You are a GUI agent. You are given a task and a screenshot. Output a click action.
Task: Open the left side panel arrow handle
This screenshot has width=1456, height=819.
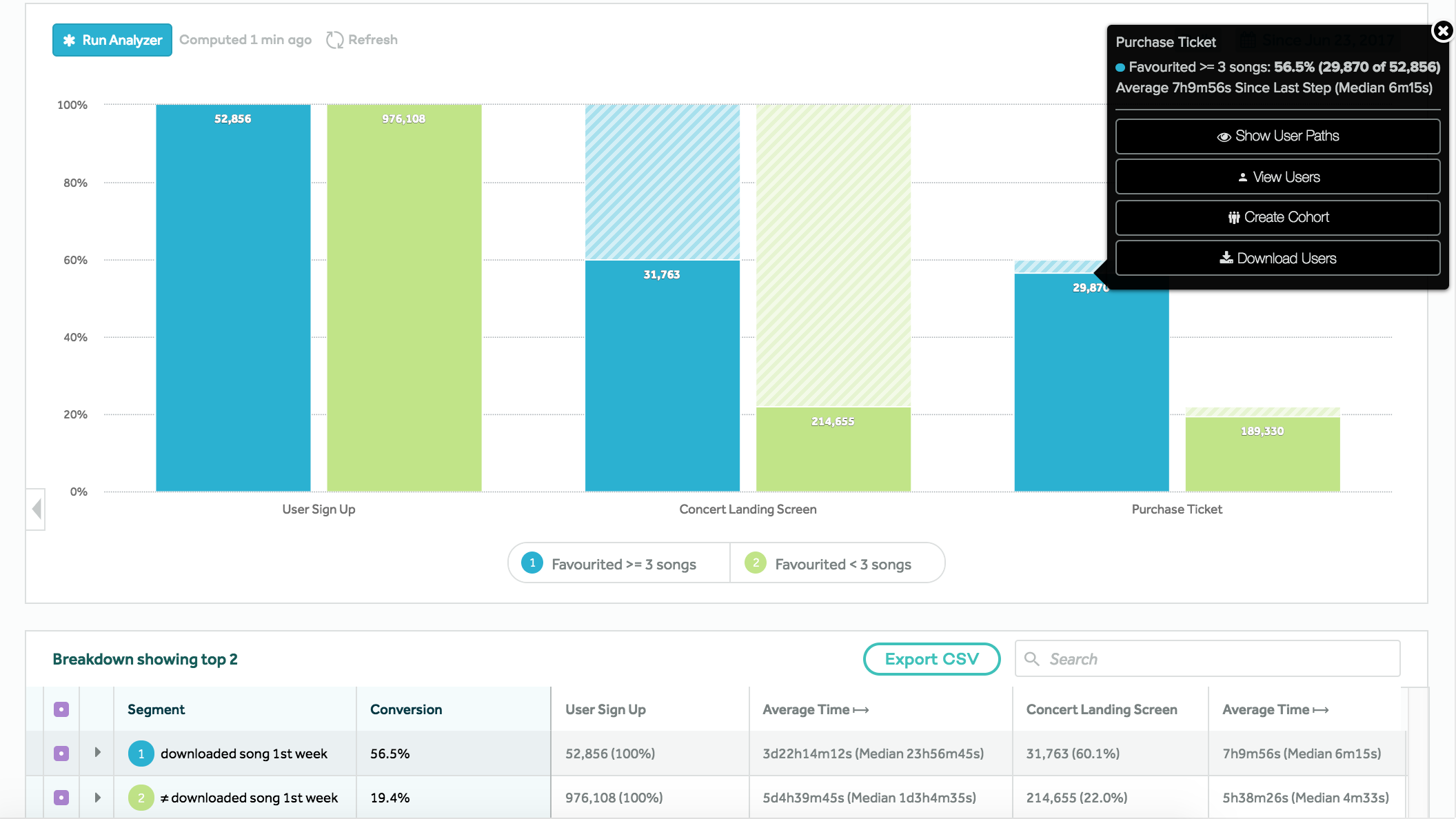(x=37, y=509)
